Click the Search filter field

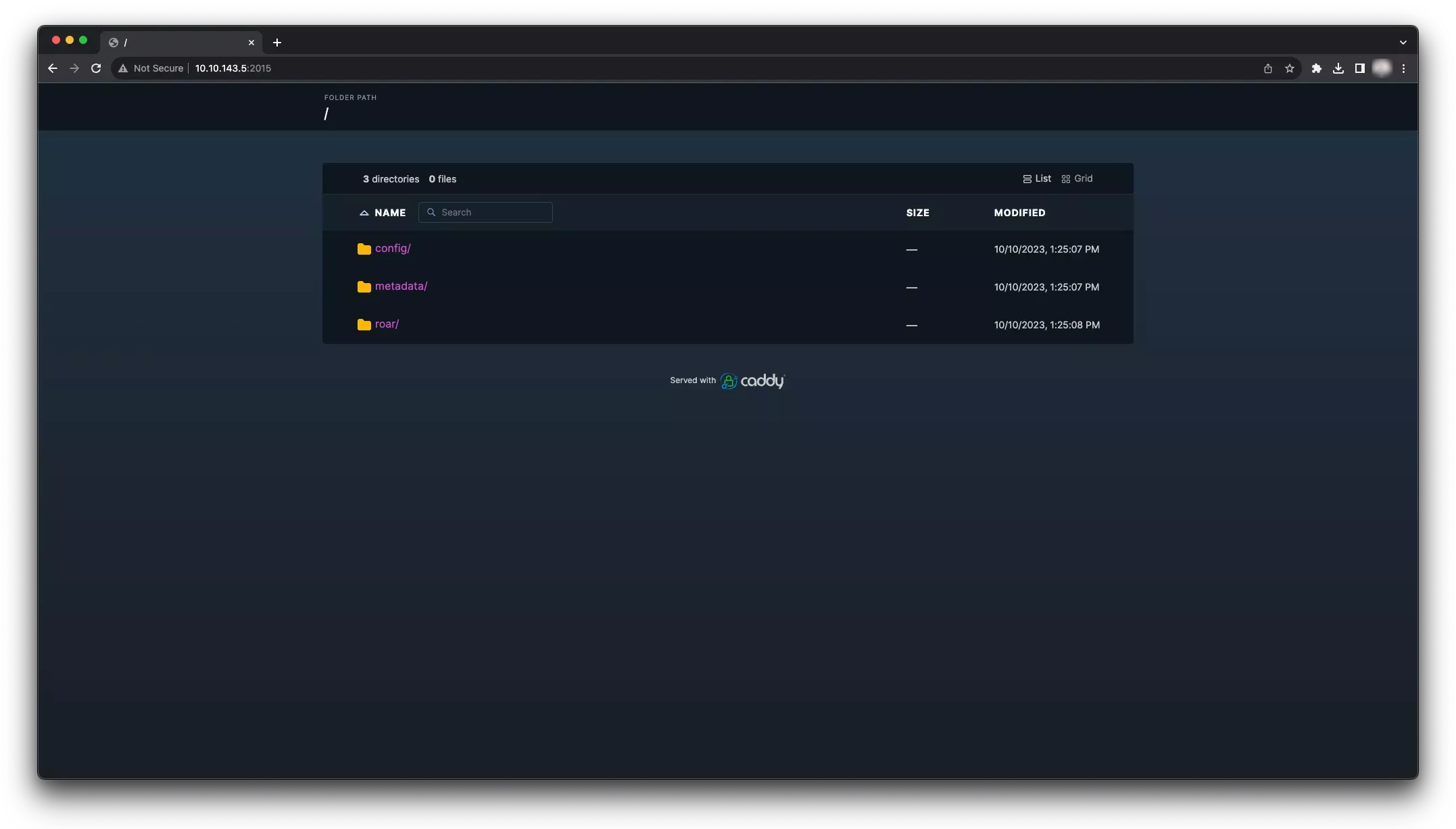click(x=485, y=212)
